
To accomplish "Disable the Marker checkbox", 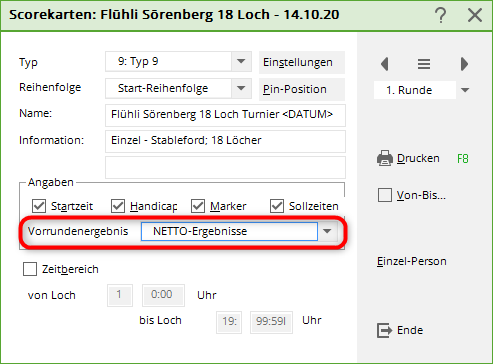I will (x=198, y=206).
